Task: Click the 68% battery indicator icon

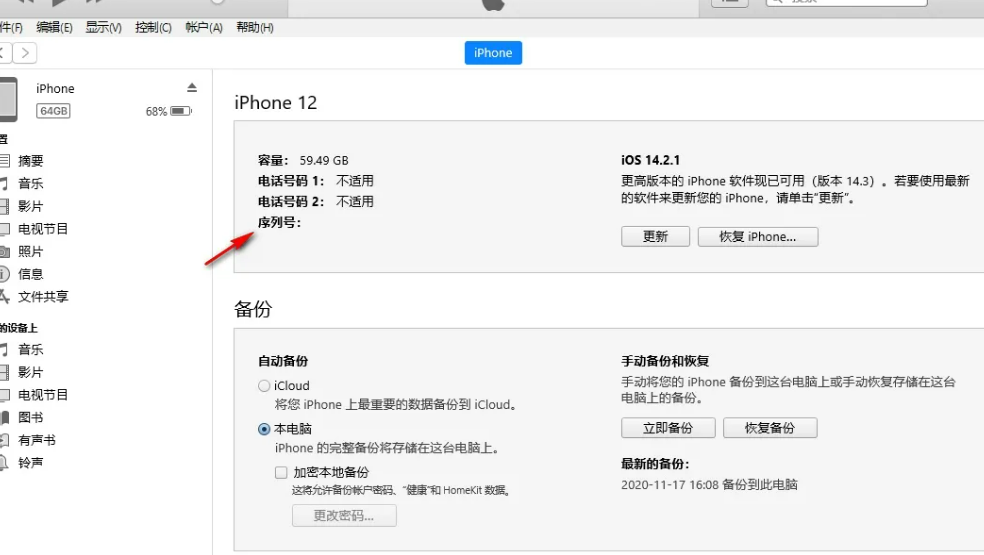Action: pyautogui.click(x=181, y=111)
